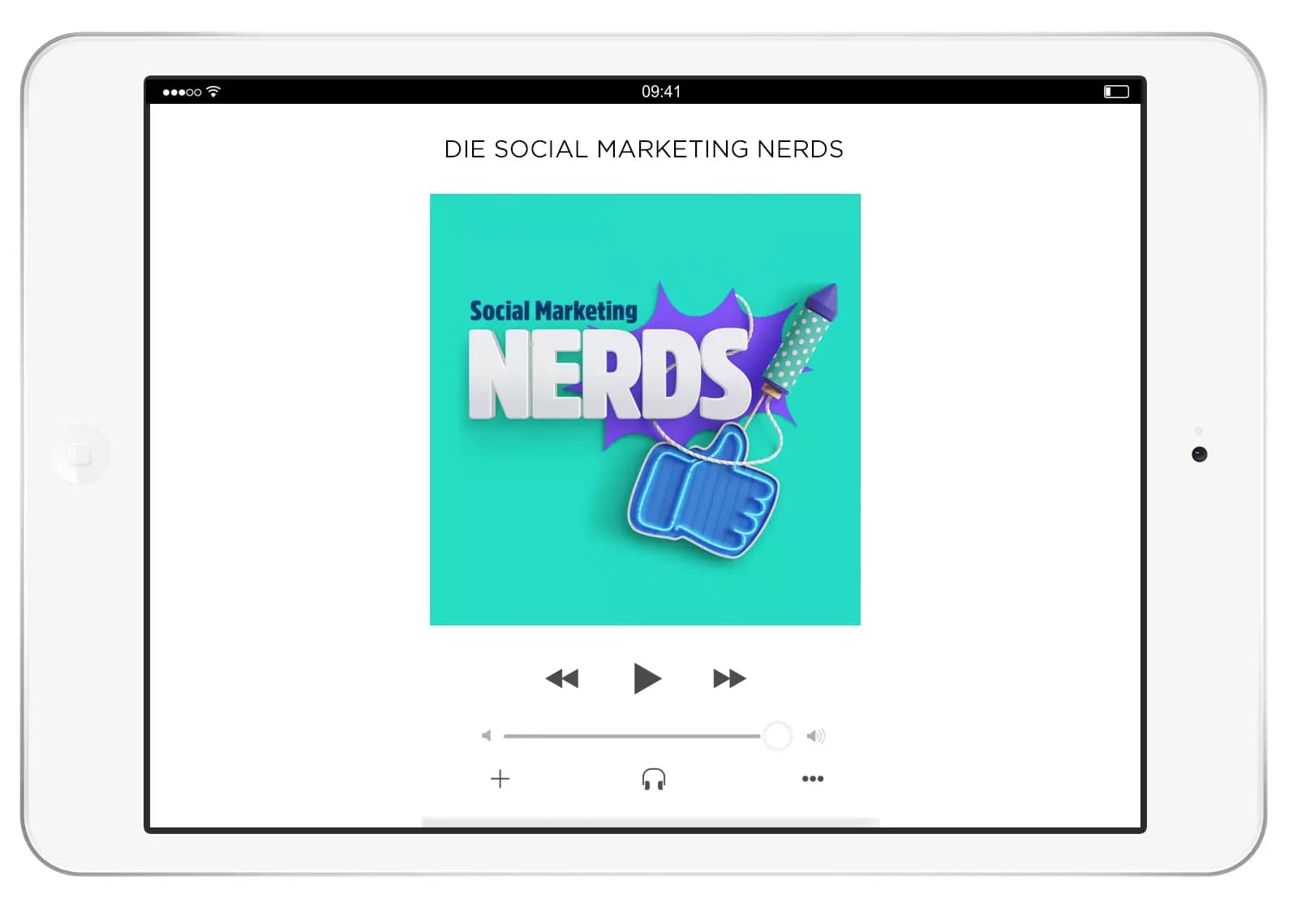Click the signal strength dots
The image size is (1293, 924).
182,92
